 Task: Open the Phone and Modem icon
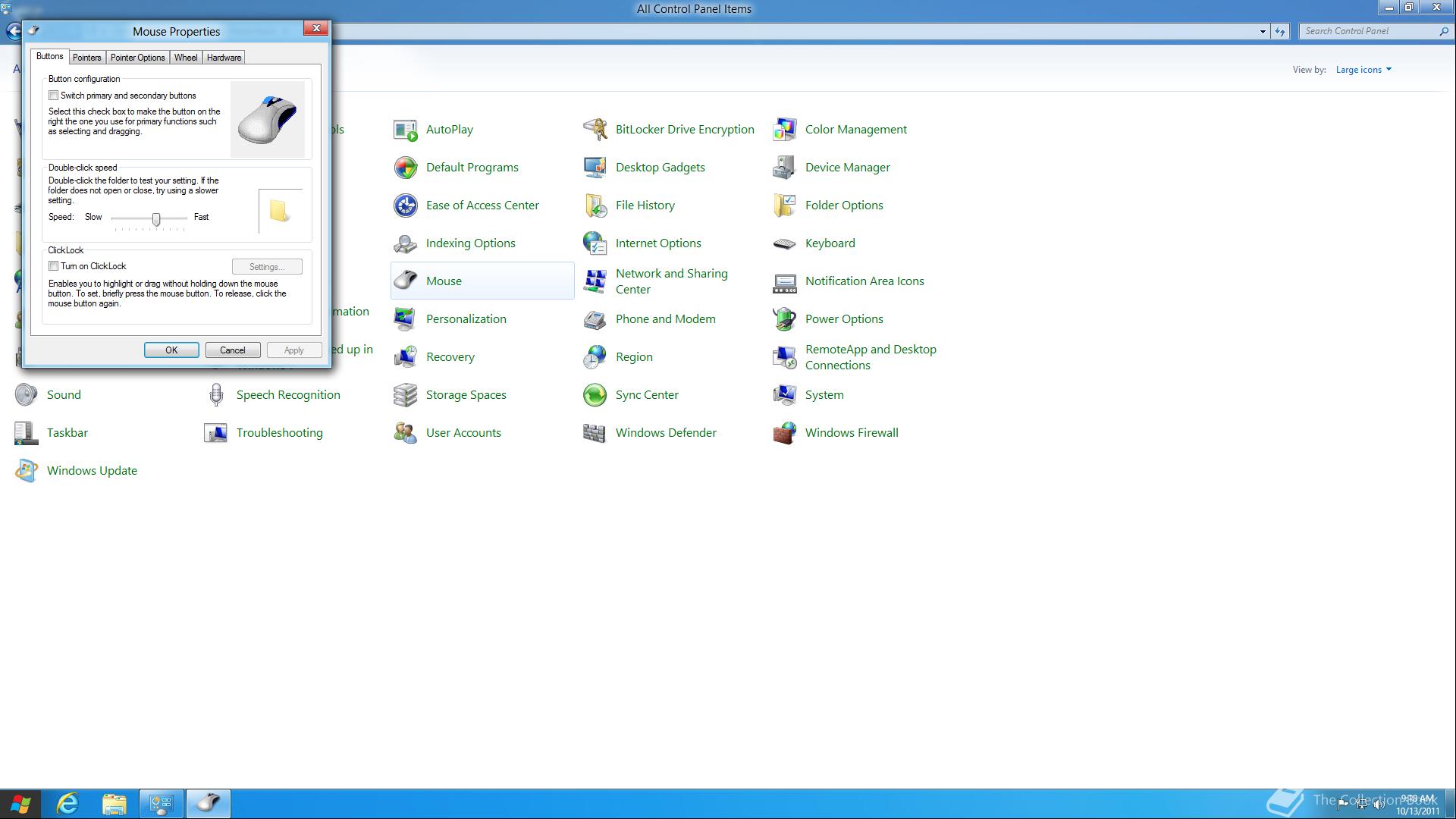click(x=595, y=319)
